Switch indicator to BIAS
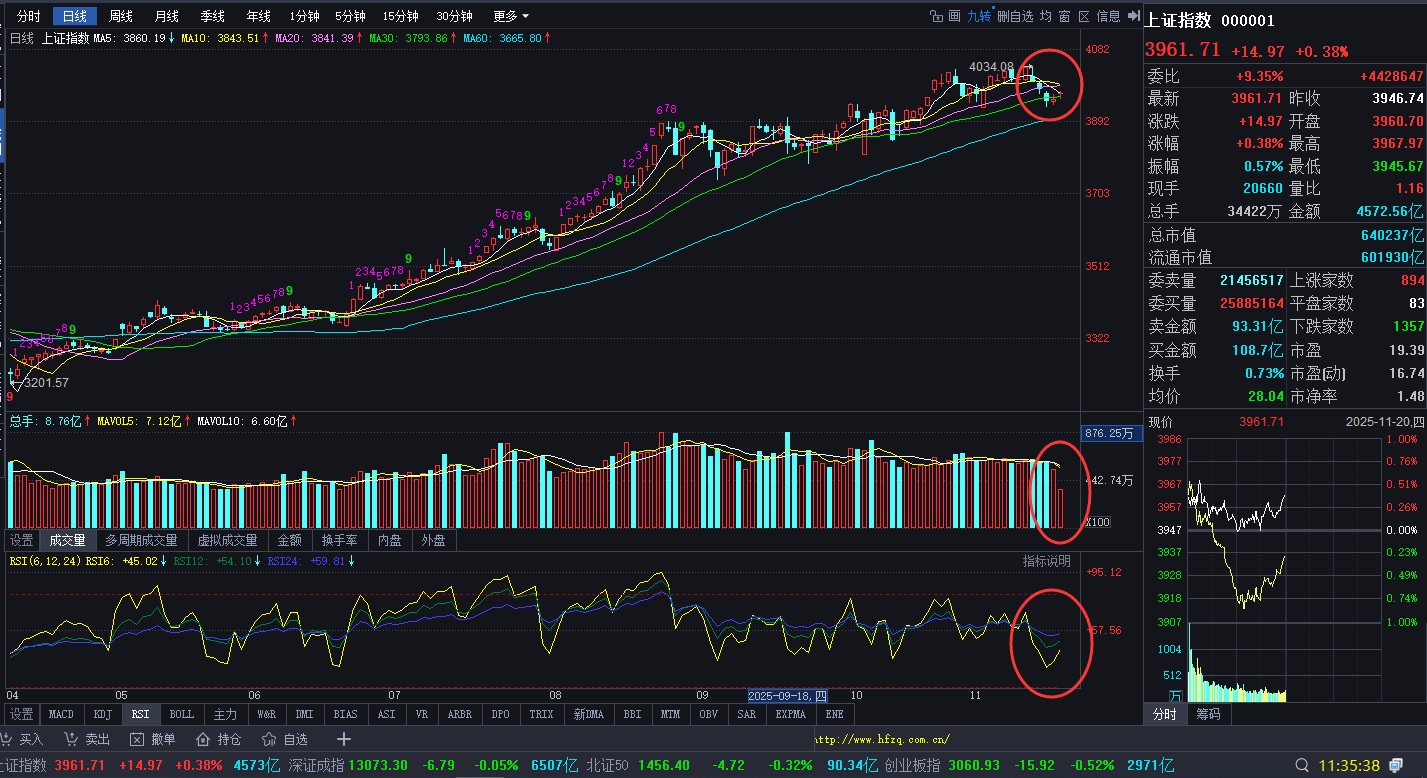1427x778 pixels. pyautogui.click(x=346, y=714)
